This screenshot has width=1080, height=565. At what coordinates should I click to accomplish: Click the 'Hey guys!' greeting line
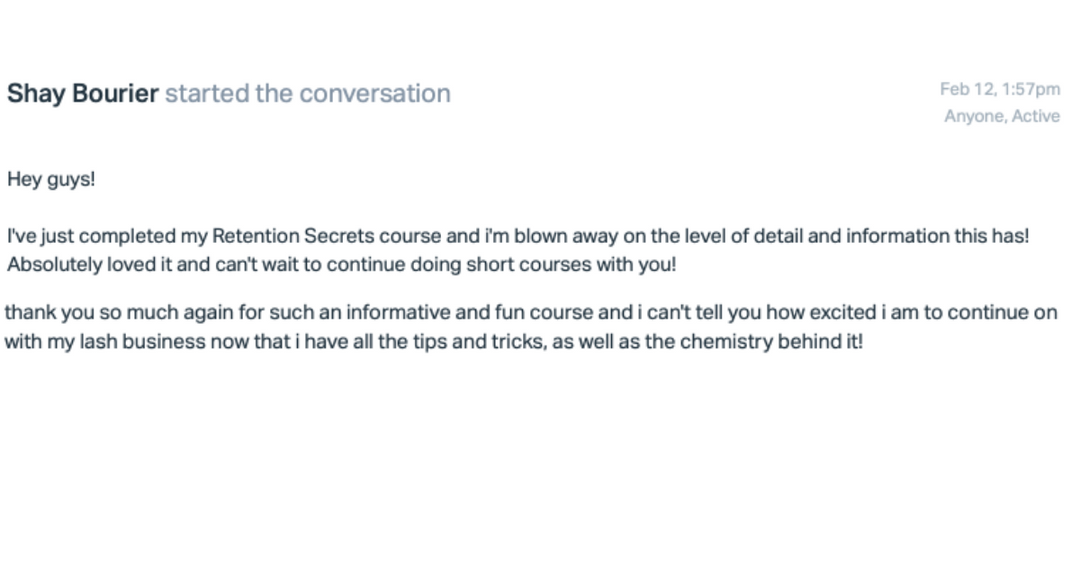(51, 180)
